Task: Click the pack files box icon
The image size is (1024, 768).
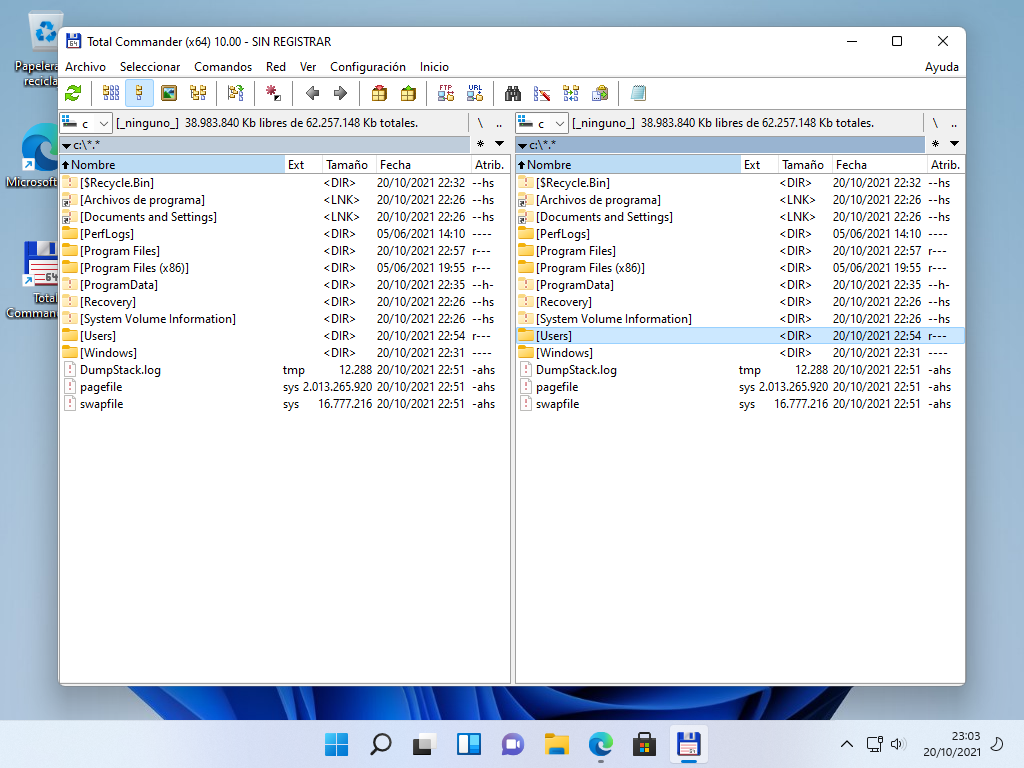Action: point(379,93)
